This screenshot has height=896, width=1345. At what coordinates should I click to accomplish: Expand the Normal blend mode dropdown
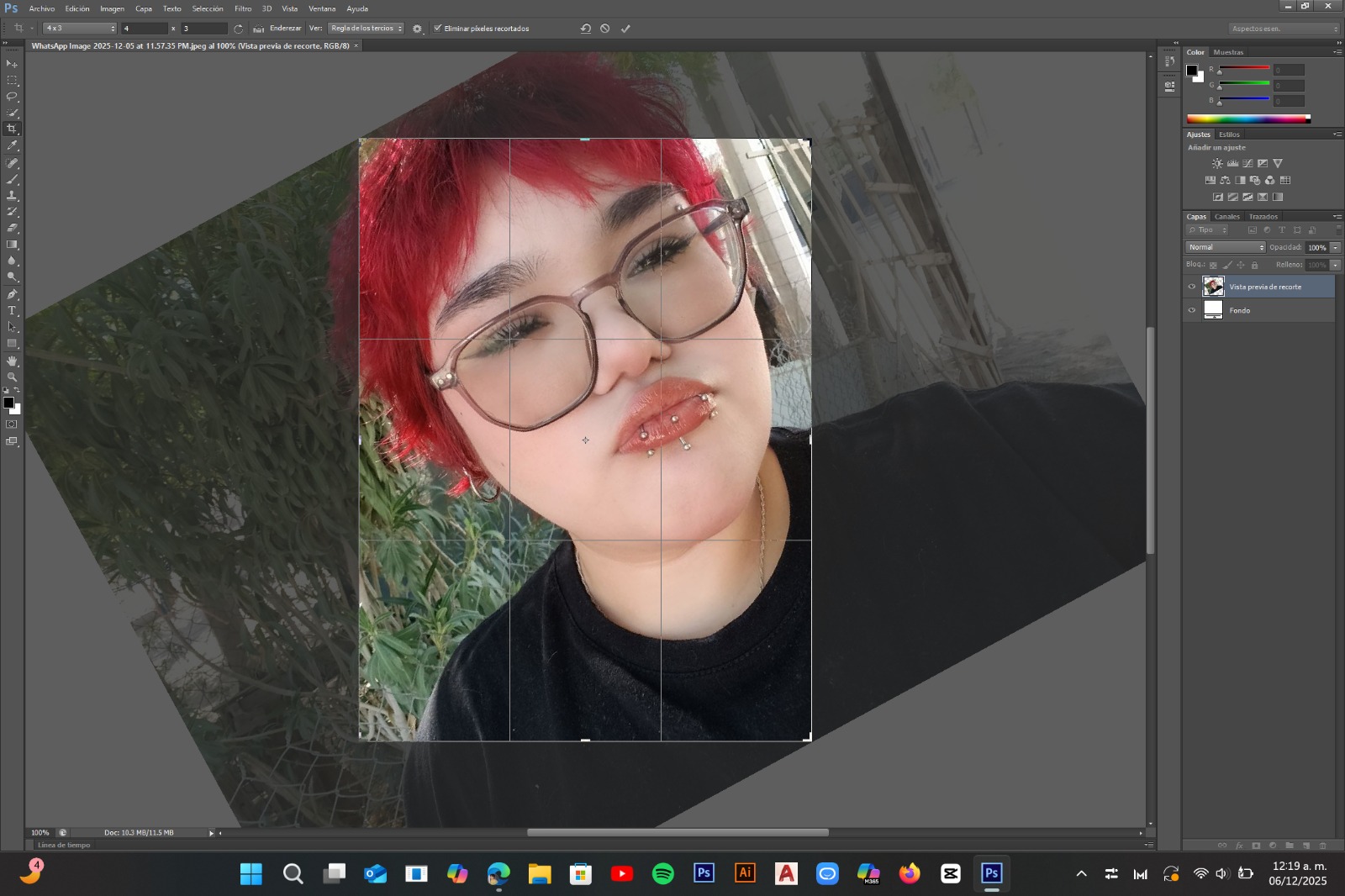[1225, 247]
